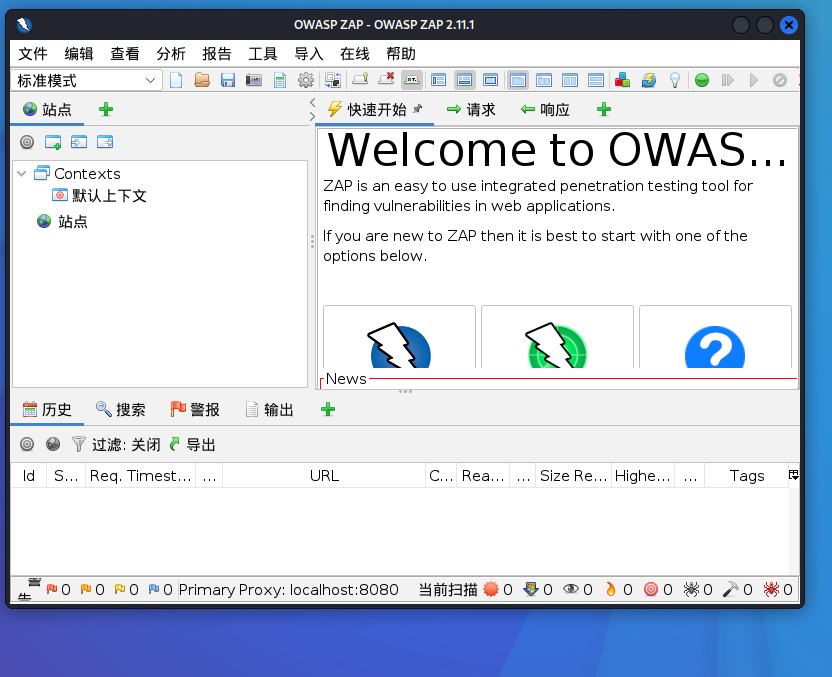Image resolution: width=832 pixels, height=677 pixels.
Task: Open the Manage Add-ons colored blocks icon
Action: tap(622, 80)
